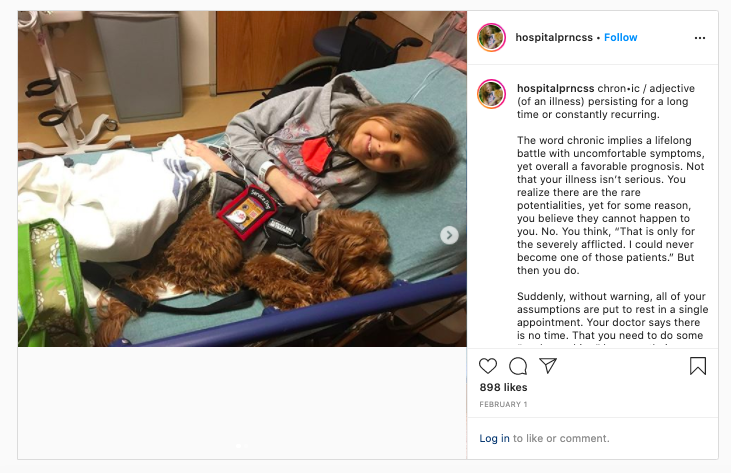The image size is (731, 473).
Task: Select the second carousel dot indicator
Action: (x=246, y=446)
